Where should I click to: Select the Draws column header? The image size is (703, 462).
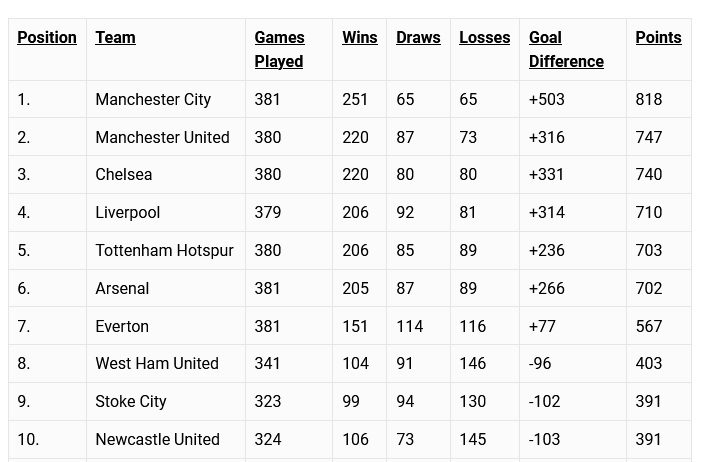click(x=418, y=37)
